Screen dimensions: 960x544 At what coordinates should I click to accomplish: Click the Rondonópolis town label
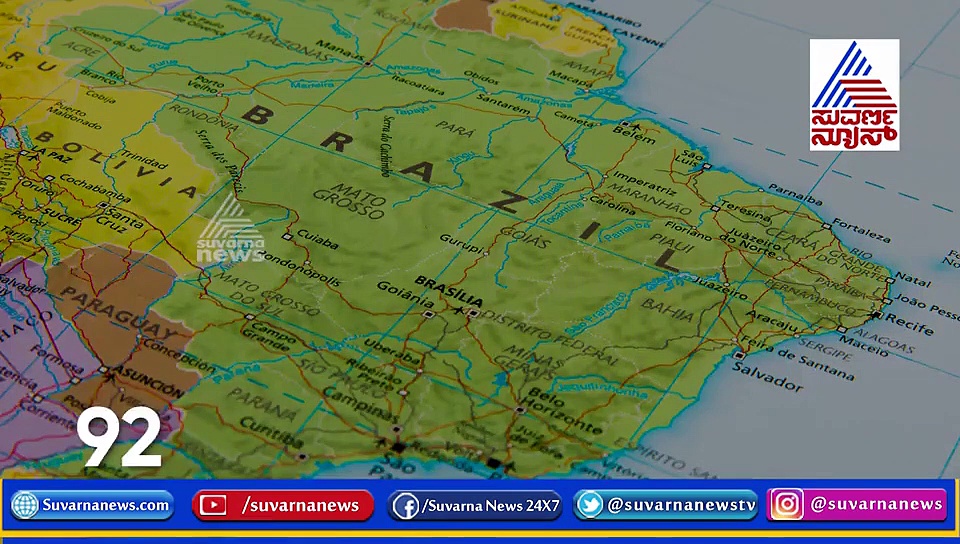(299, 268)
